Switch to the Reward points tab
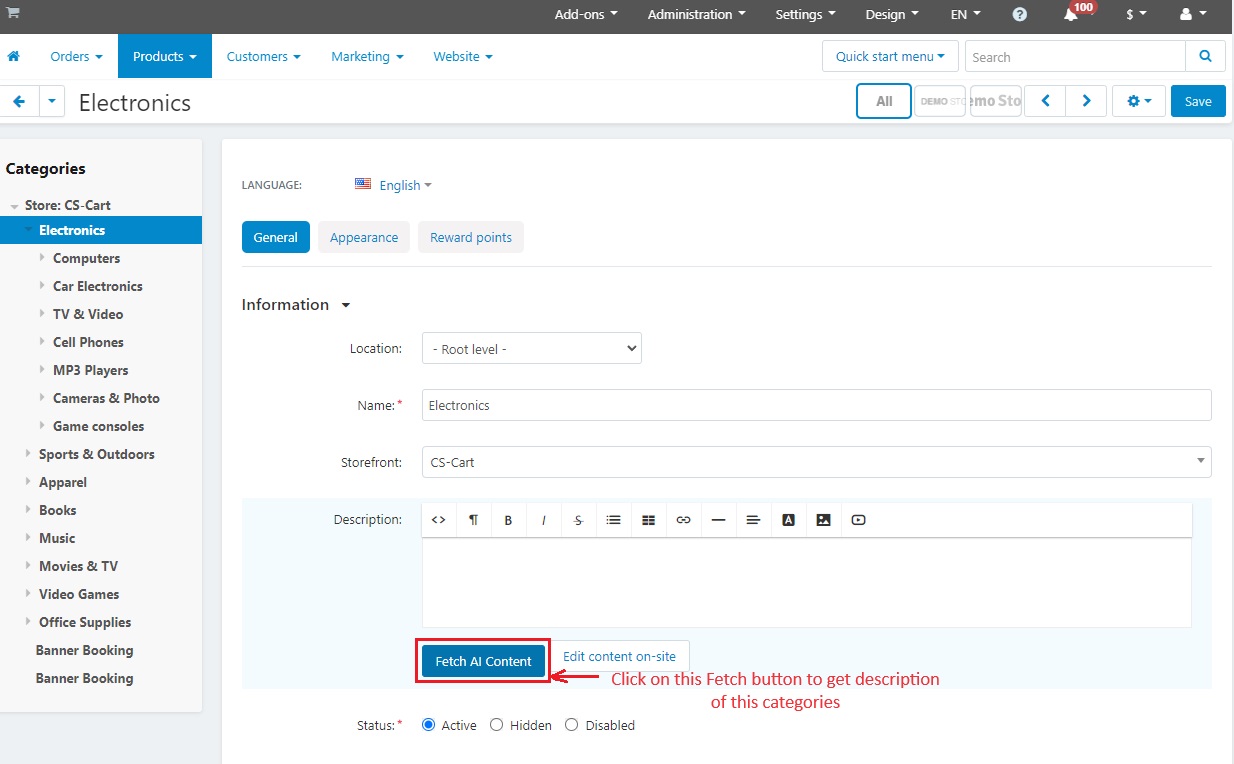Screen dimensions: 1234x764 [471, 237]
